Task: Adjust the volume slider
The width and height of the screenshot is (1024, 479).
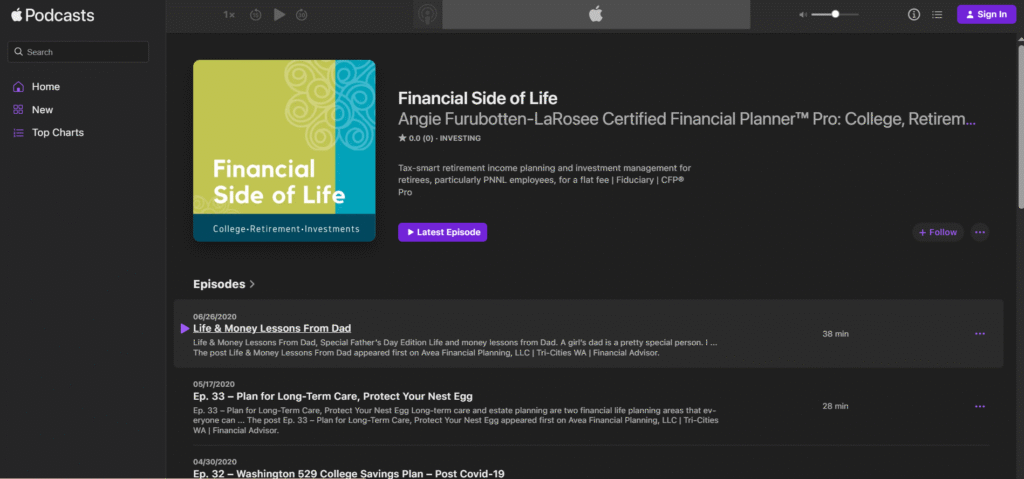Action: 835,14
